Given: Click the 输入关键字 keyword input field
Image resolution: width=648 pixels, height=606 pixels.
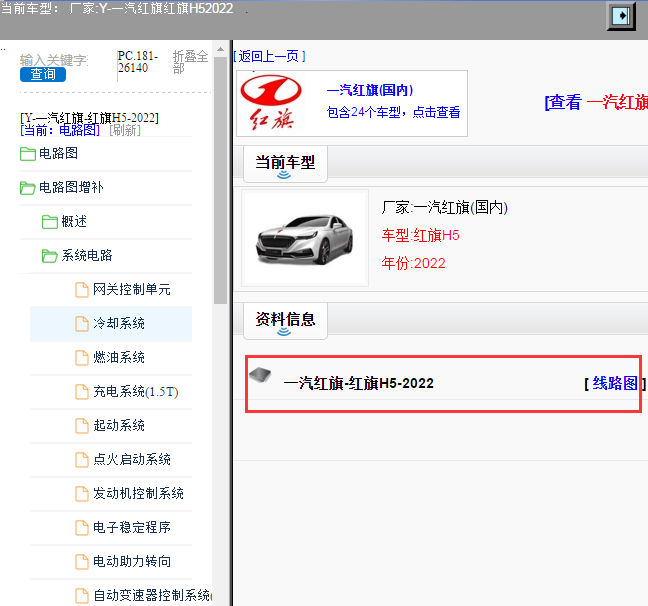Looking at the screenshot, I should tap(54, 60).
